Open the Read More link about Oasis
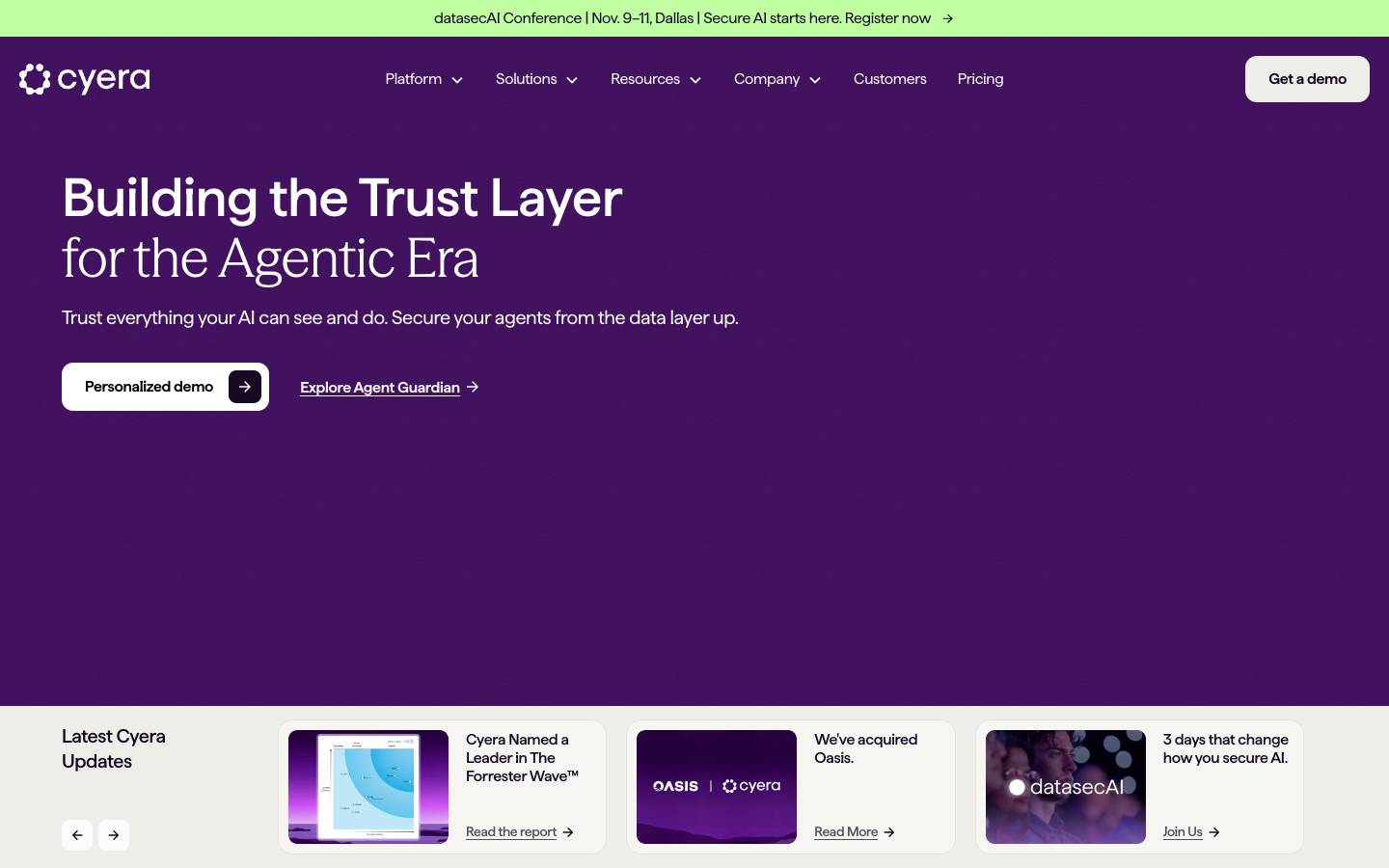 pyautogui.click(x=846, y=832)
